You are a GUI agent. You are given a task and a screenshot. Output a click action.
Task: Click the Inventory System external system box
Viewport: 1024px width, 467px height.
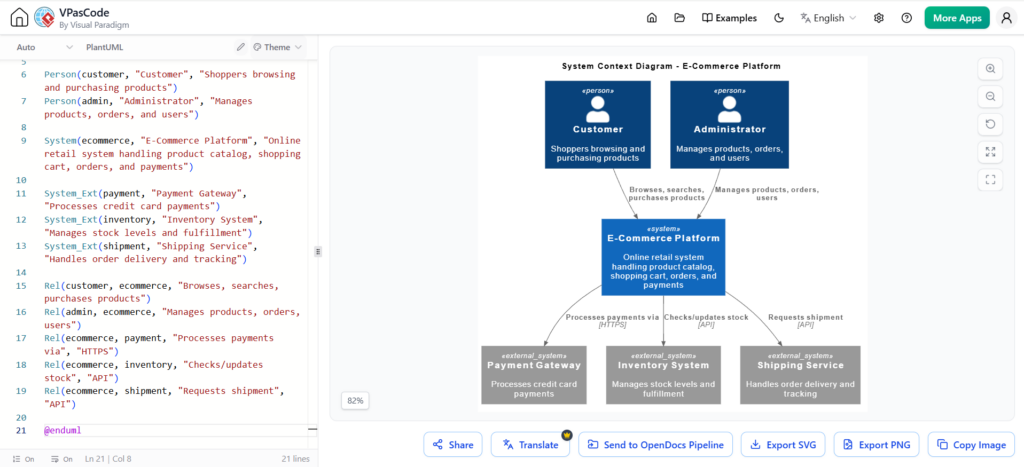tap(663, 375)
